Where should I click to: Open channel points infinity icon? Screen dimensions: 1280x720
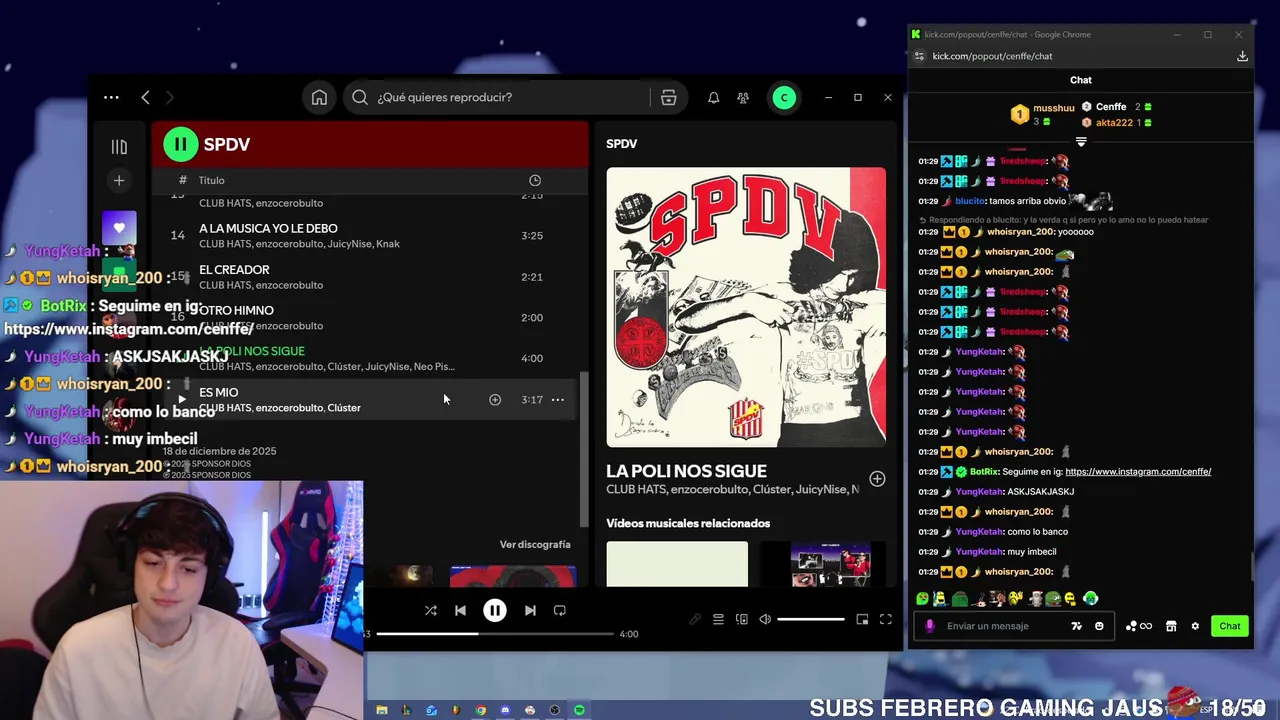pos(1139,626)
